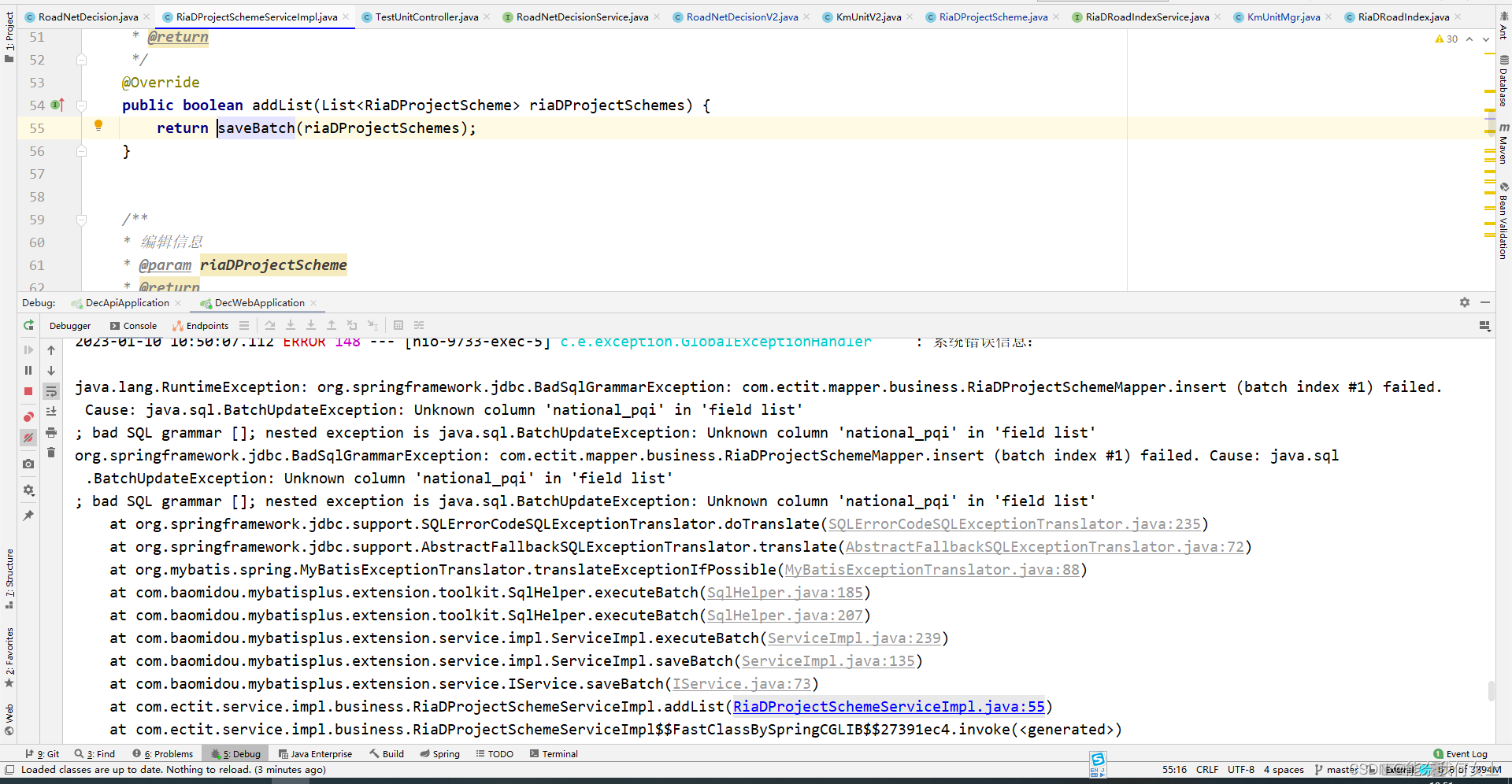Close RiaDProjectSchemeServiceImpl.java tab
The width and height of the screenshot is (1512, 784).
click(346, 17)
